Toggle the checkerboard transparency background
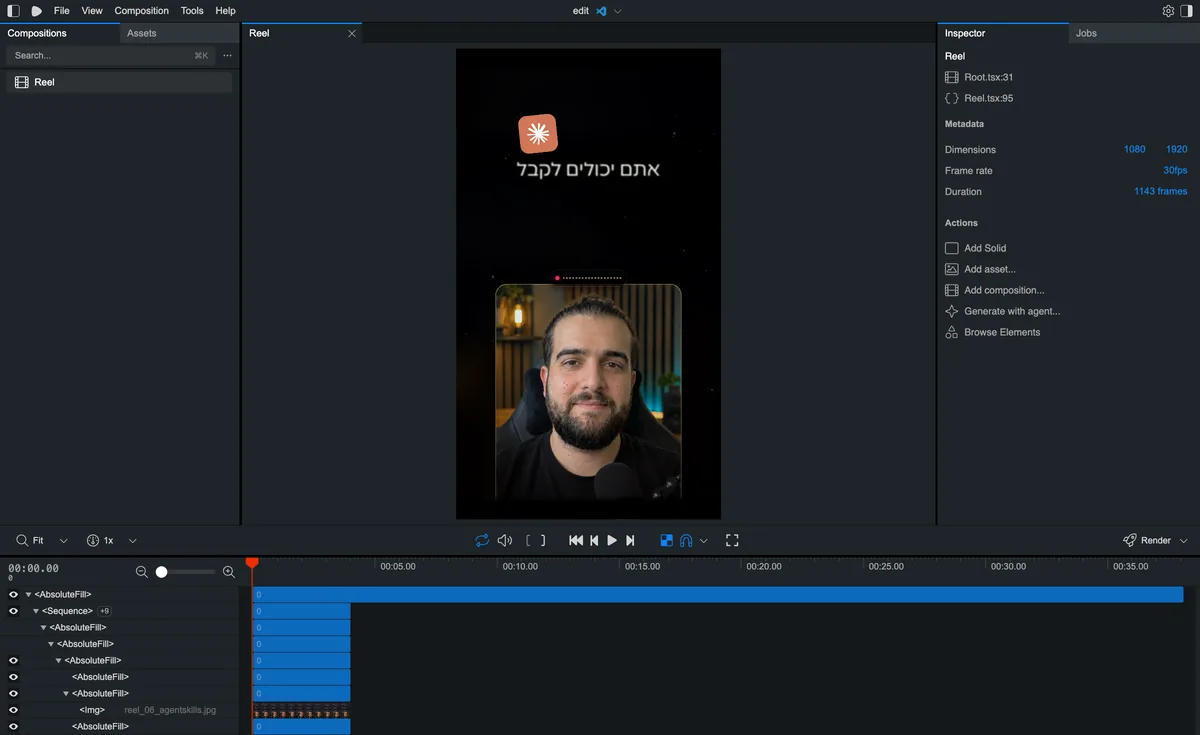Image resolution: width=1200 pixels, height=735 pixels. 667,540
